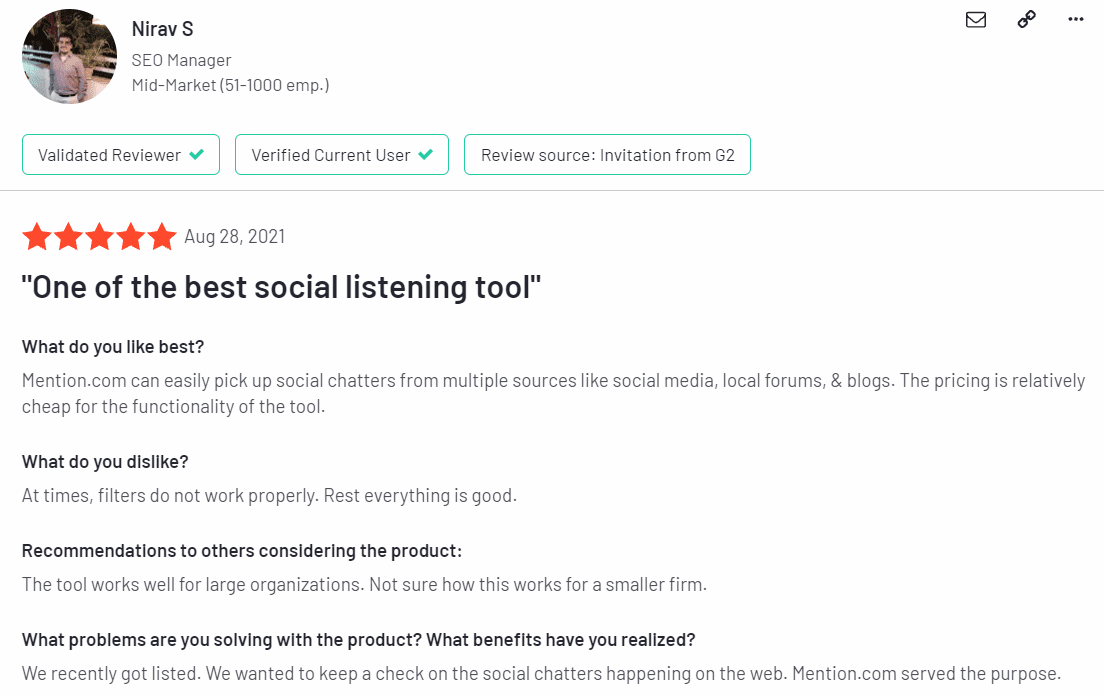Click the first orange rating star

click(37, 237)
